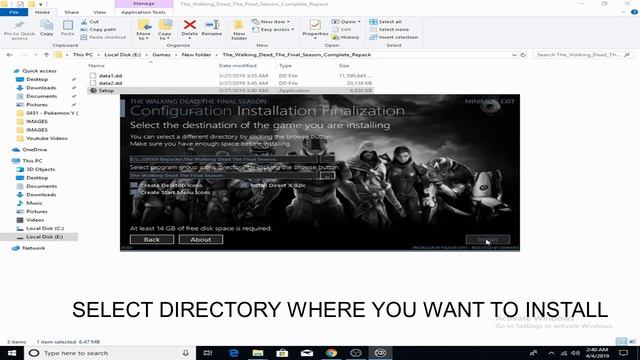640x360 pixels.
Task: Open the address bar history dropdown
Action: click(x=514, y=55)
